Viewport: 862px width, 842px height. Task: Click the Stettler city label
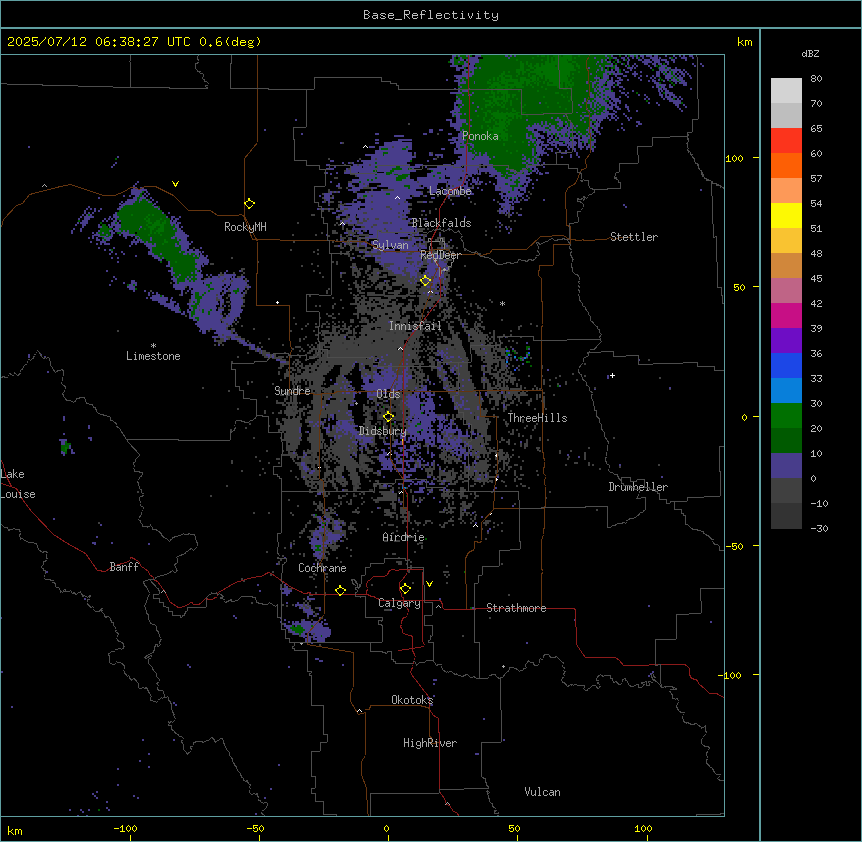click(634, 237)
